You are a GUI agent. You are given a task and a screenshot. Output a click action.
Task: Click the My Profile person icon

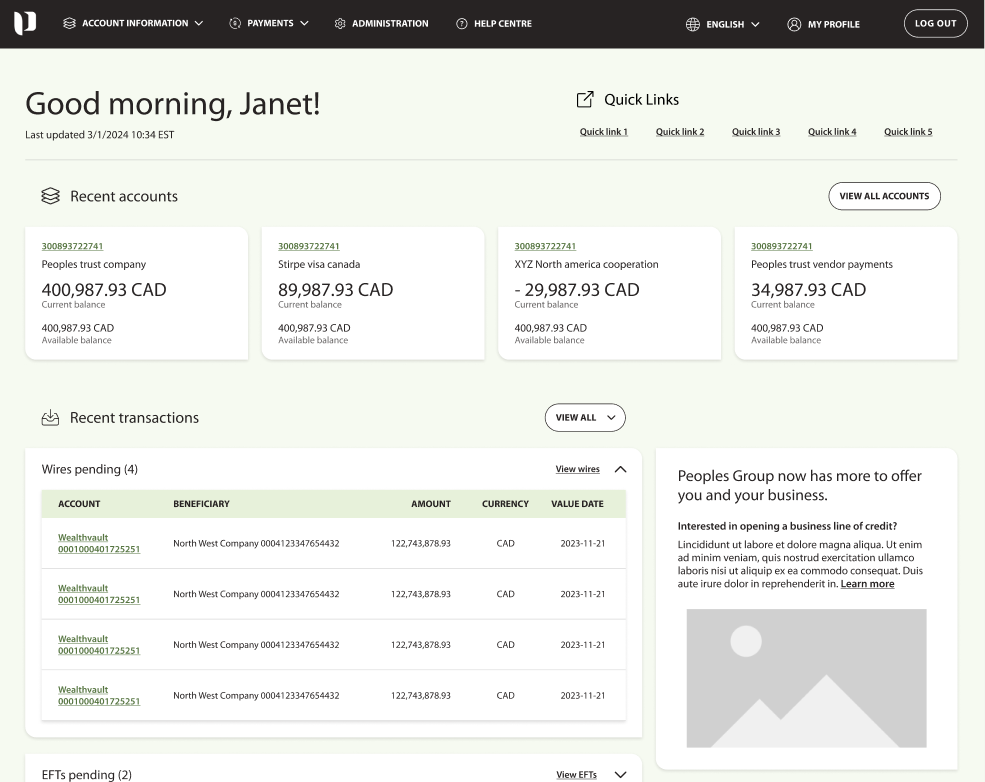[x=795, y=24]
